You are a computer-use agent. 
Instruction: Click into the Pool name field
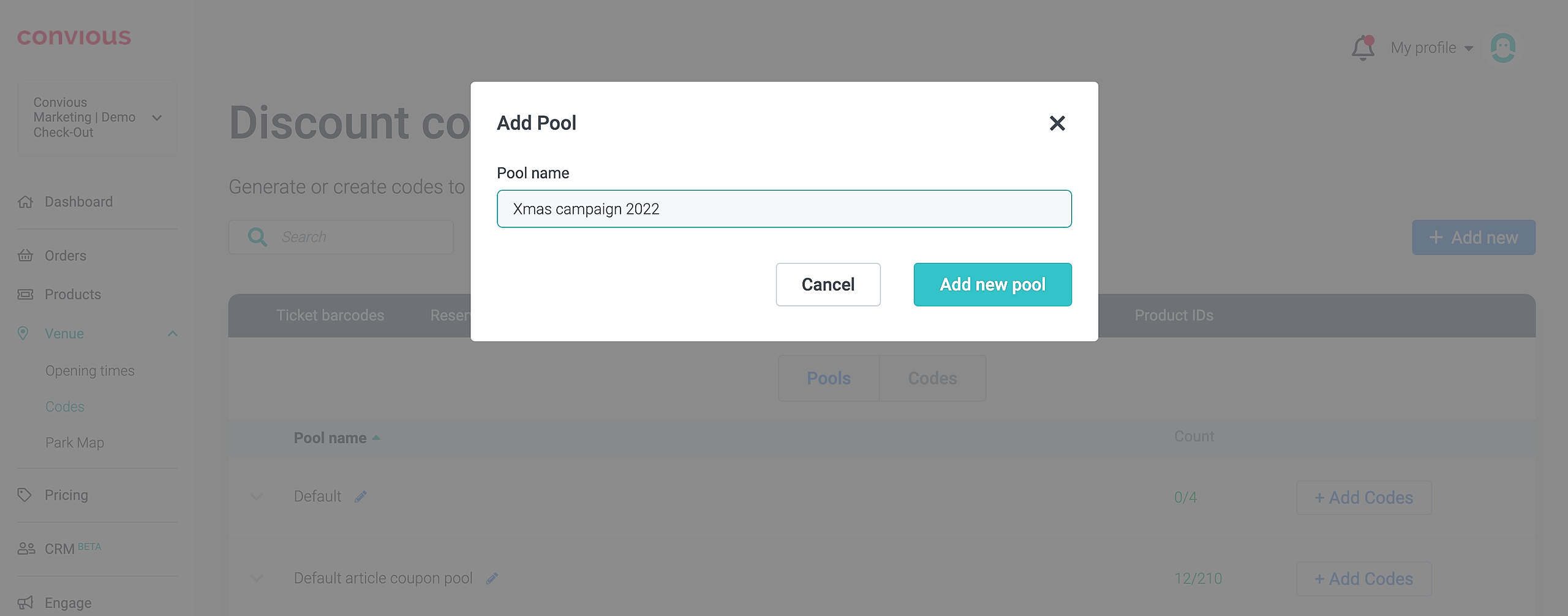(x=784, y=209)
